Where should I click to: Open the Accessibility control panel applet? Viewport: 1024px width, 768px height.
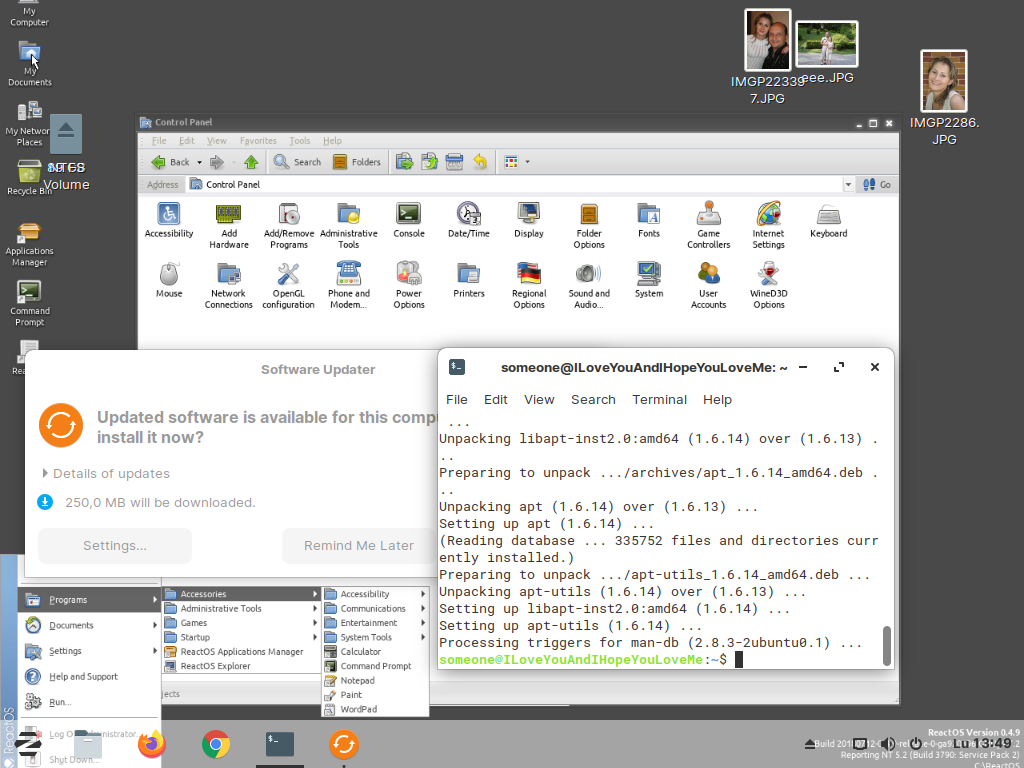pos(168,220)
